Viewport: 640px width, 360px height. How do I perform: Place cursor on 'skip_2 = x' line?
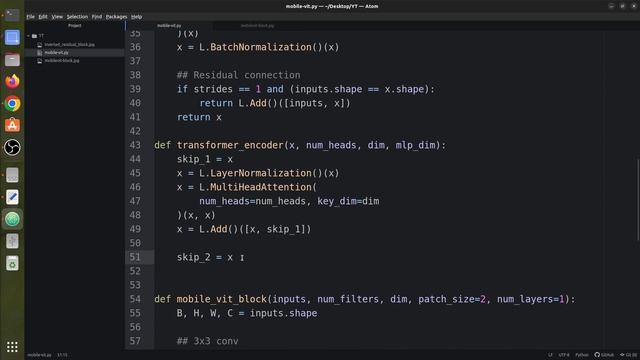[x=204, y=257]
